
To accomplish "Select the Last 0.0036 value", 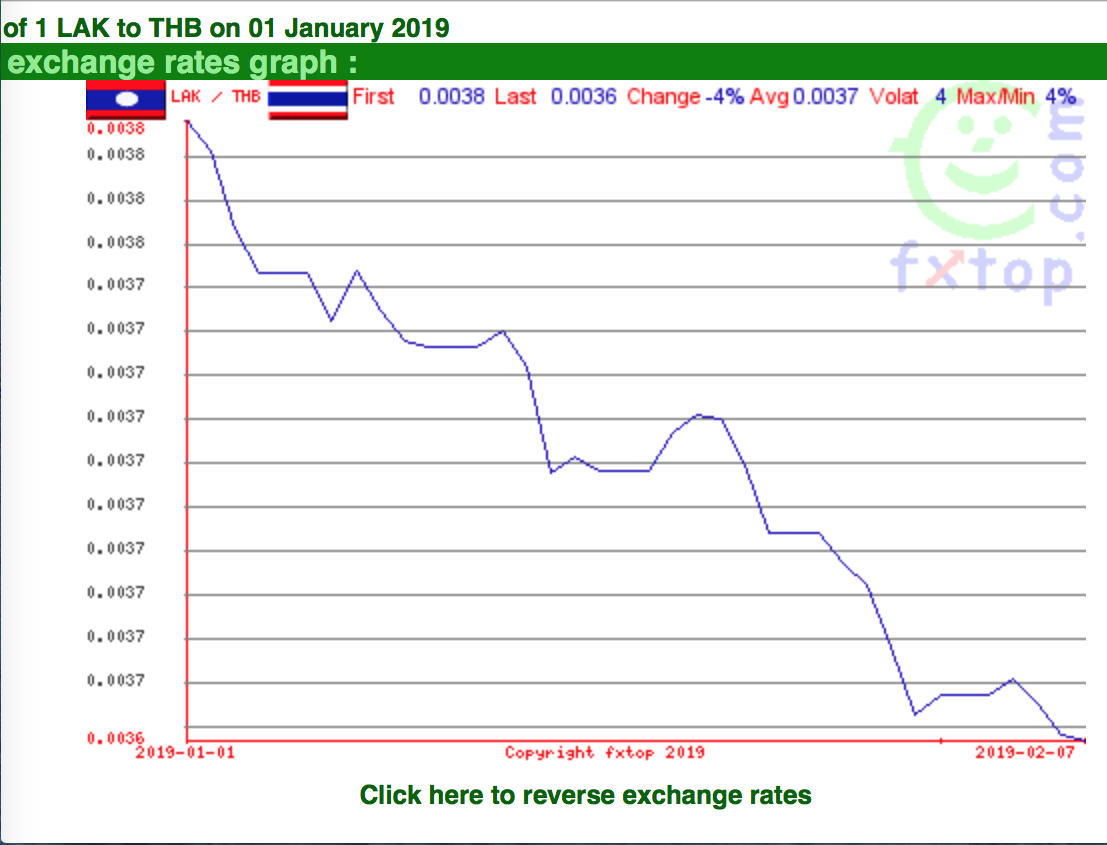I will [556, 97].
